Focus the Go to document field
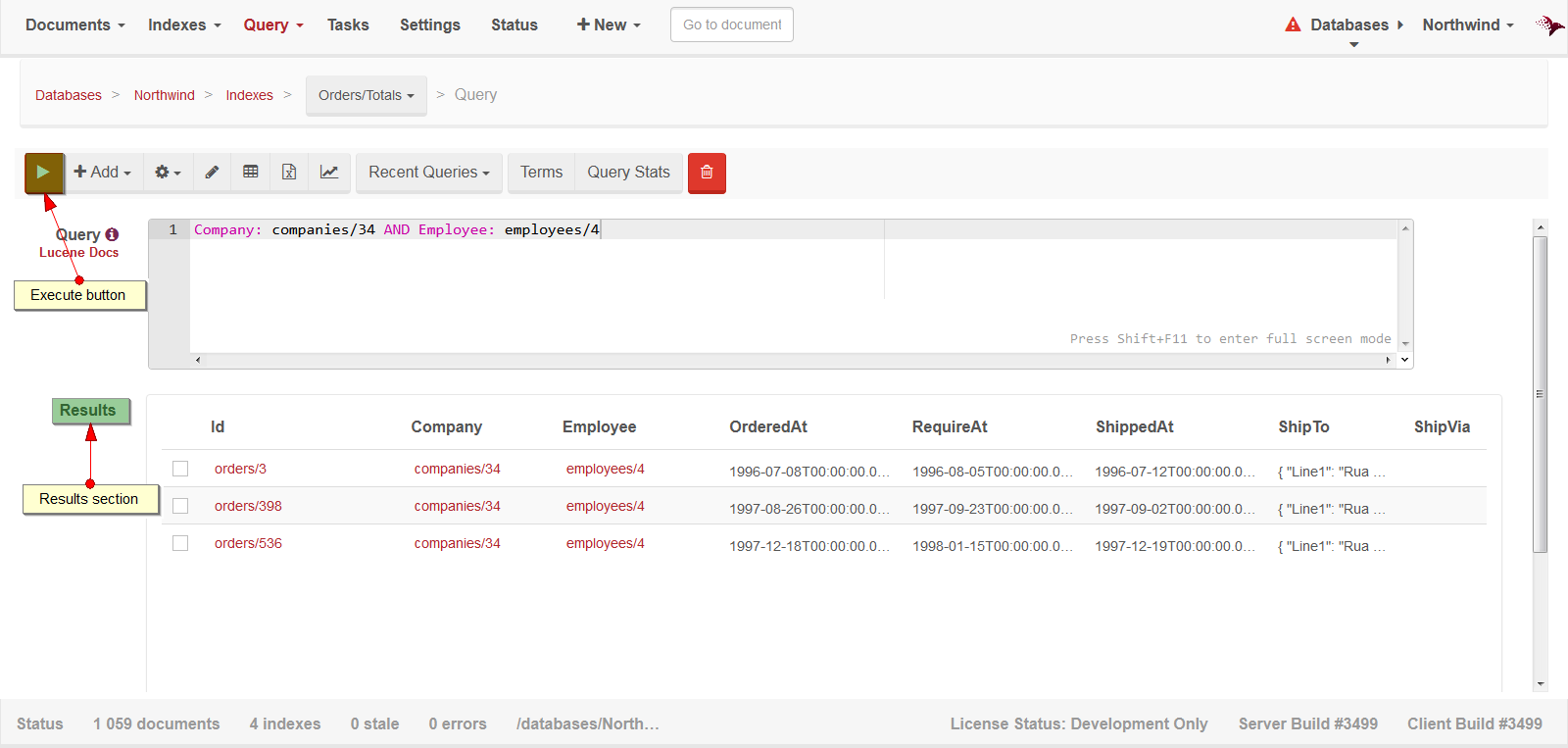Viewport: 1568px width, 748px height. (732, 25)
